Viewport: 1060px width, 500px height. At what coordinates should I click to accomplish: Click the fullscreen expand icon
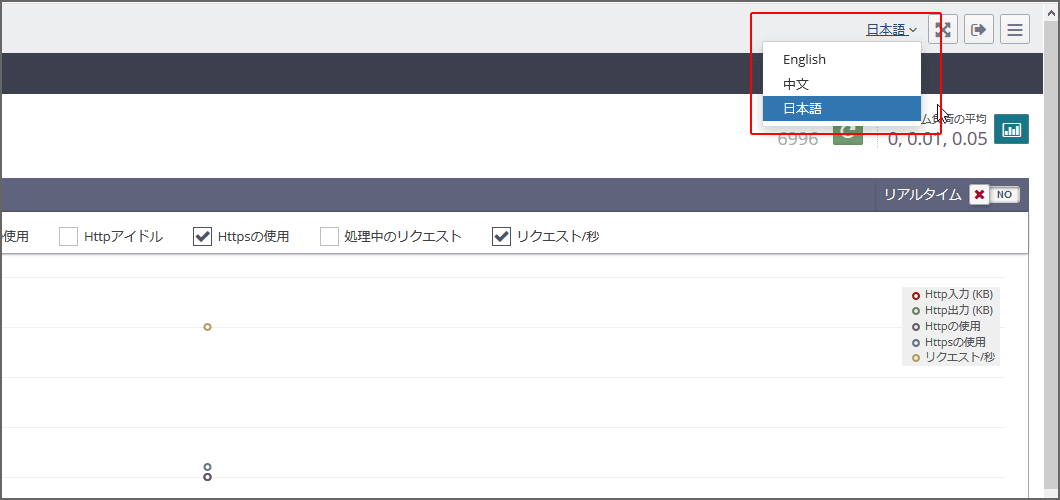point(943,30)
